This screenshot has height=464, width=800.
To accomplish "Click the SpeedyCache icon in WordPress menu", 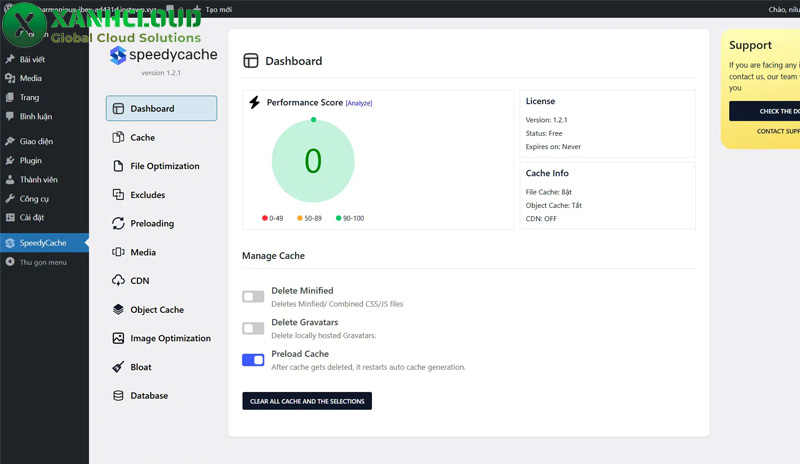I will point(10,243).
